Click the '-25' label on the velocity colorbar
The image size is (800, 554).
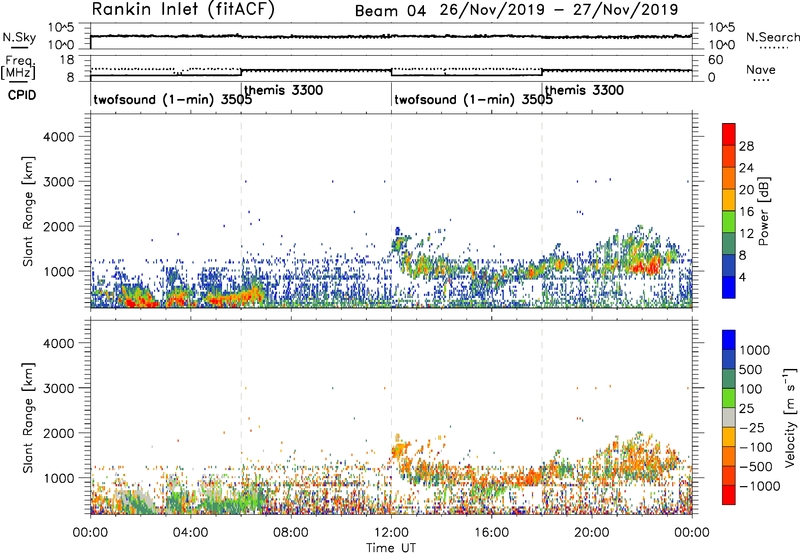coord(752,428)
